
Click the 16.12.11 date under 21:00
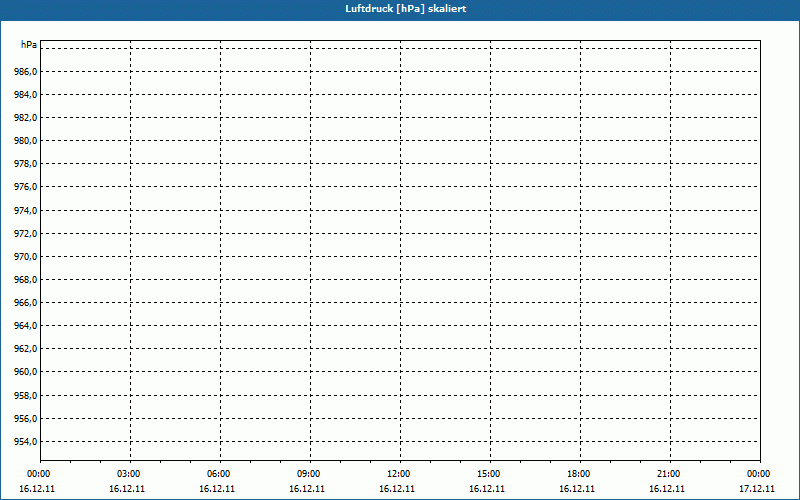click(x=667, y=489)
